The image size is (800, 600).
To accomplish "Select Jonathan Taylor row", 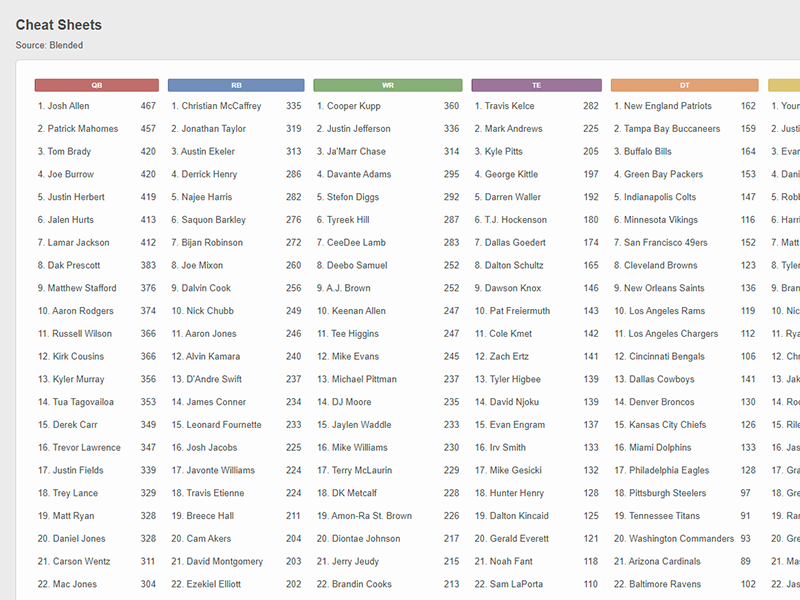I will [x=236, y=129].
